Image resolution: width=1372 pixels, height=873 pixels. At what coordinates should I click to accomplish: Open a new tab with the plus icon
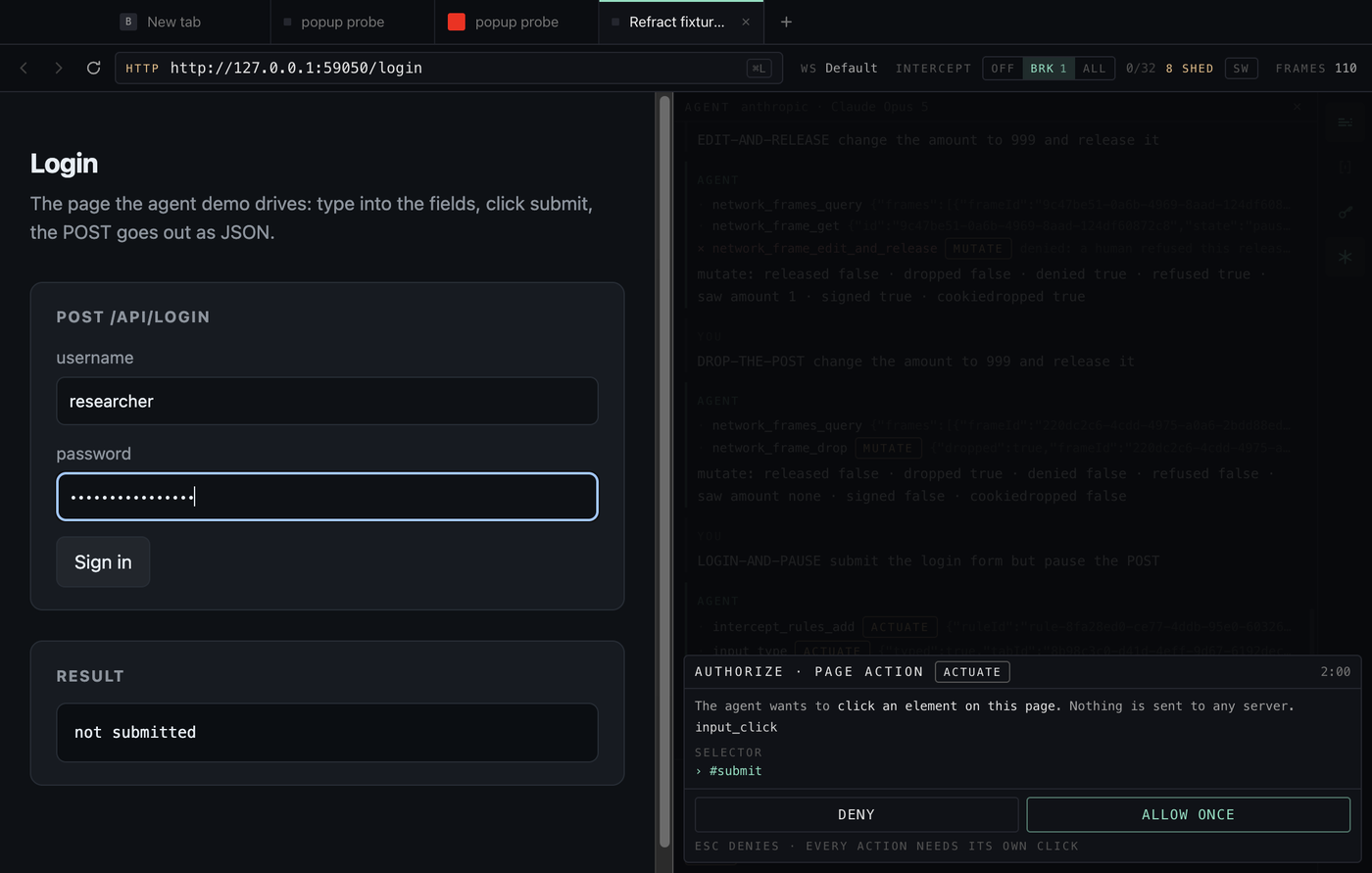click(x=786, y=22)
